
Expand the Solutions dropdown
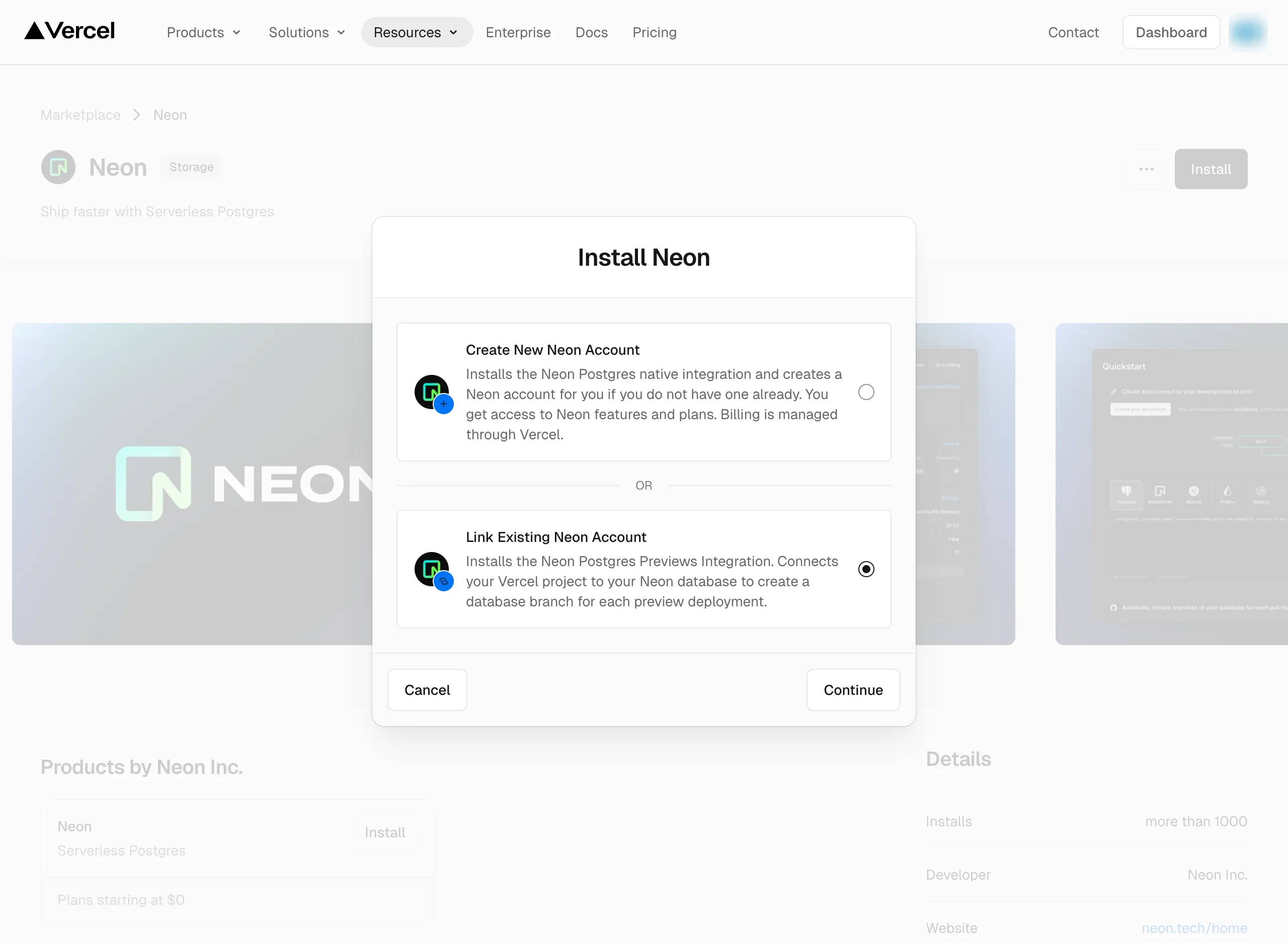click(306, 33)
